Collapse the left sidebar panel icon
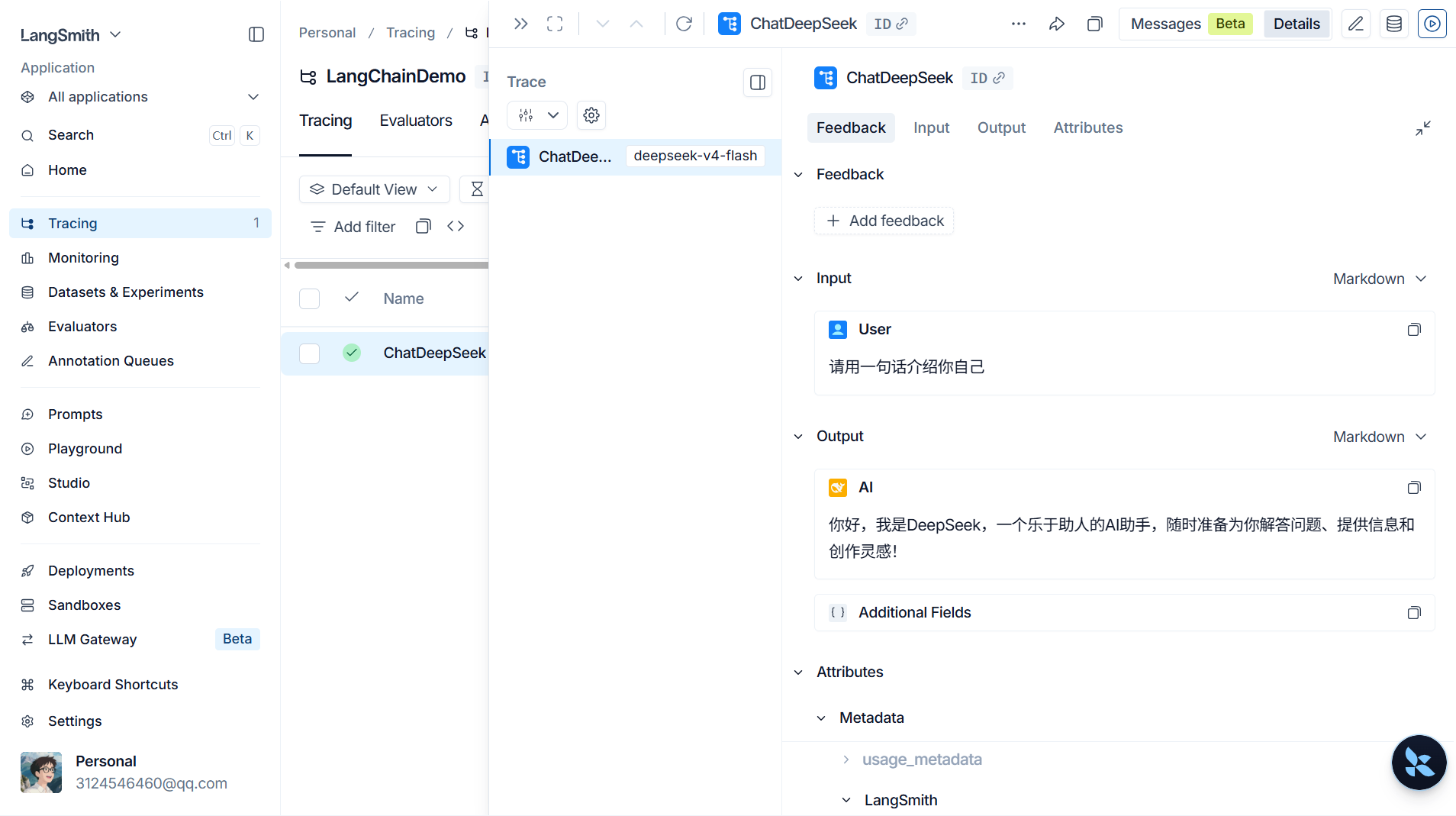 256,34
